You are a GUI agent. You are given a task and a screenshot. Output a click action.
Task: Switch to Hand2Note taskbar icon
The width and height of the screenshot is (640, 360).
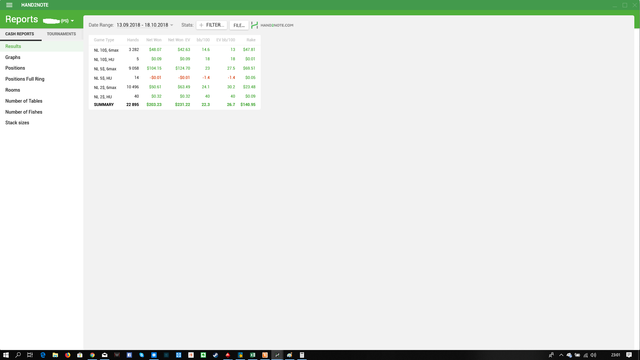[277, 355]
